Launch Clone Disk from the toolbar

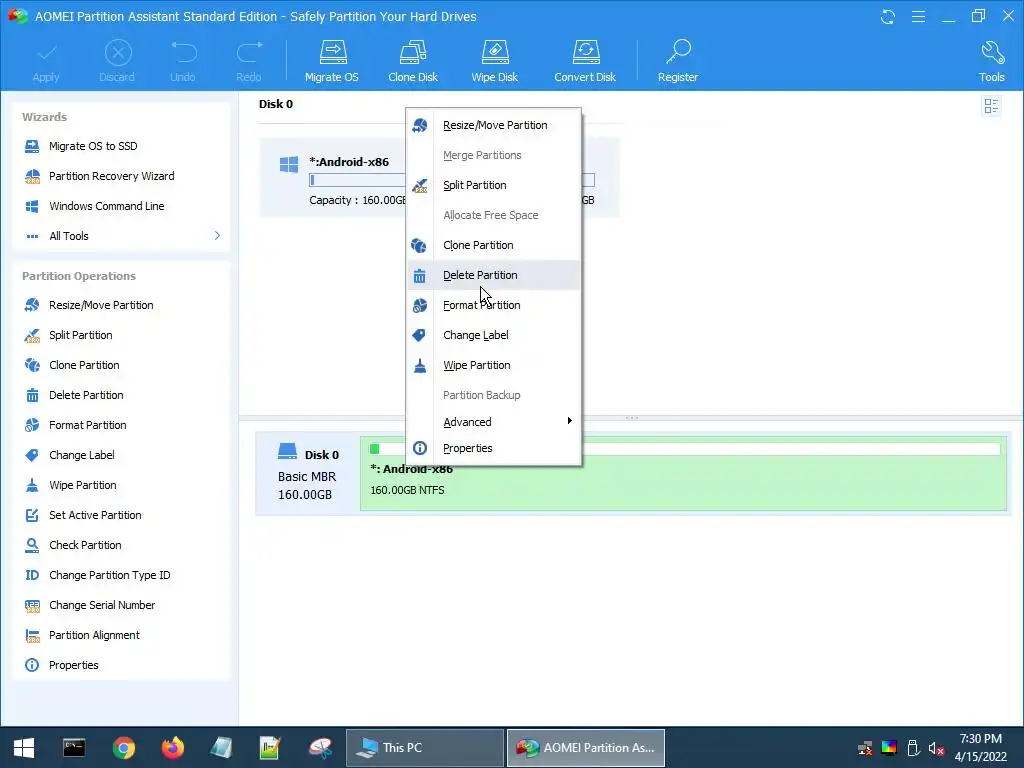point(413,61)
